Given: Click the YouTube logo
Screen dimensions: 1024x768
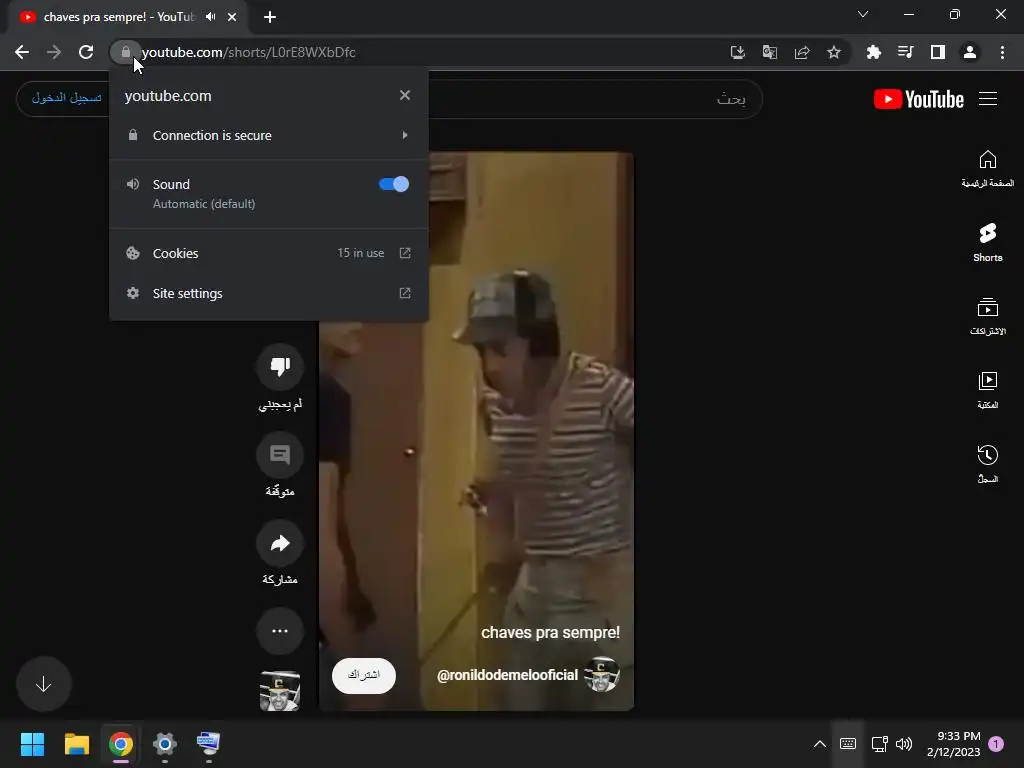Looking at the screenshot, I should tap(919, 99).
